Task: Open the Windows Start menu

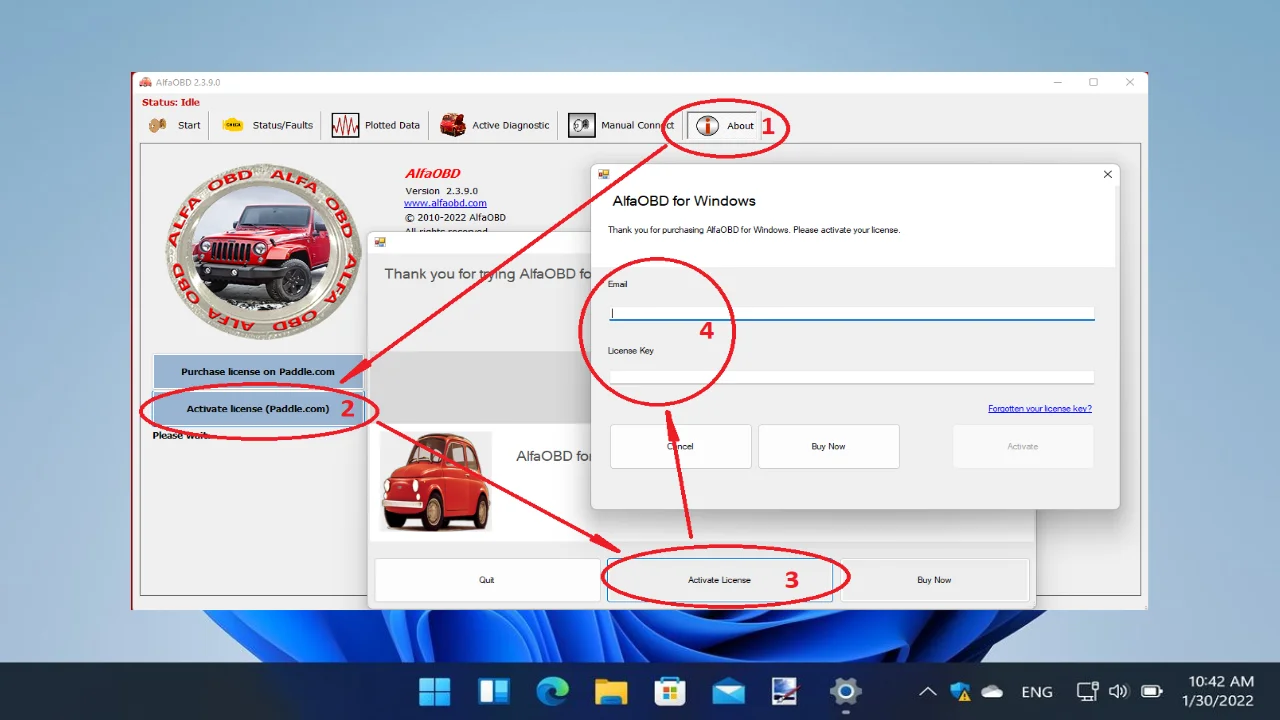Action: pyautogui.click(x=435, y=691)
